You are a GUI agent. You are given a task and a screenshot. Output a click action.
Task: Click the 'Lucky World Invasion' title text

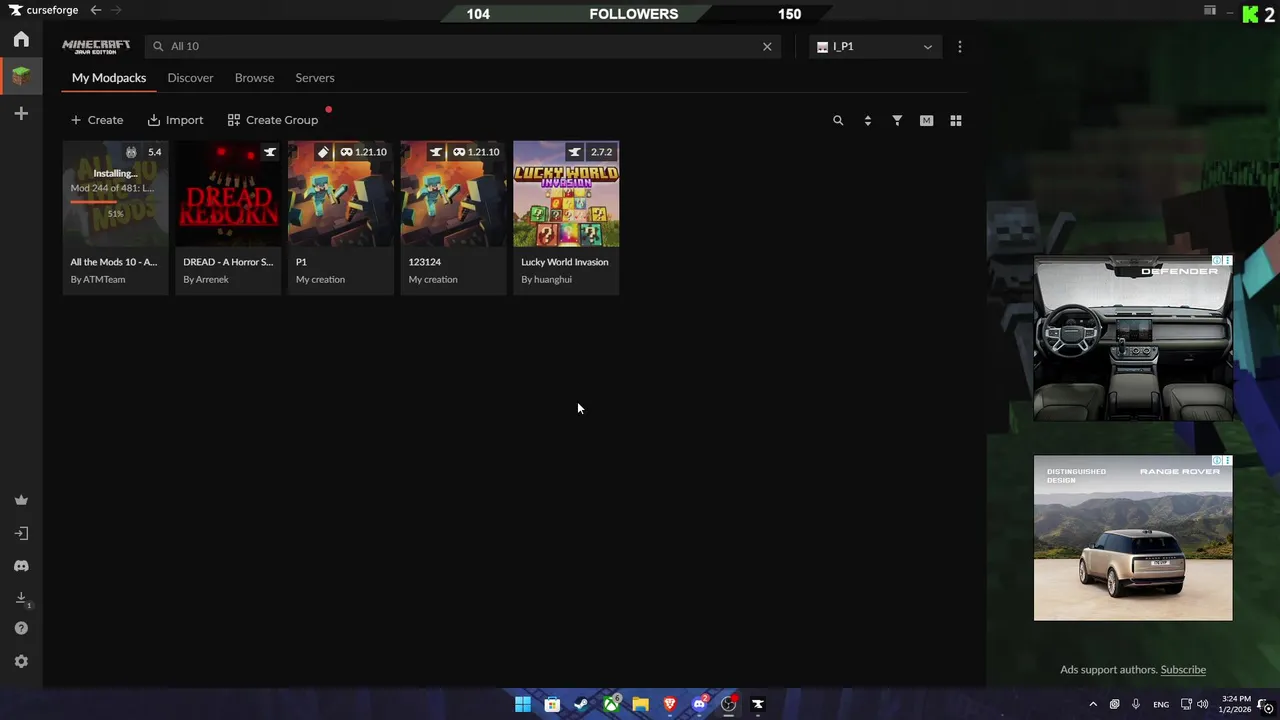click(564, 262)
